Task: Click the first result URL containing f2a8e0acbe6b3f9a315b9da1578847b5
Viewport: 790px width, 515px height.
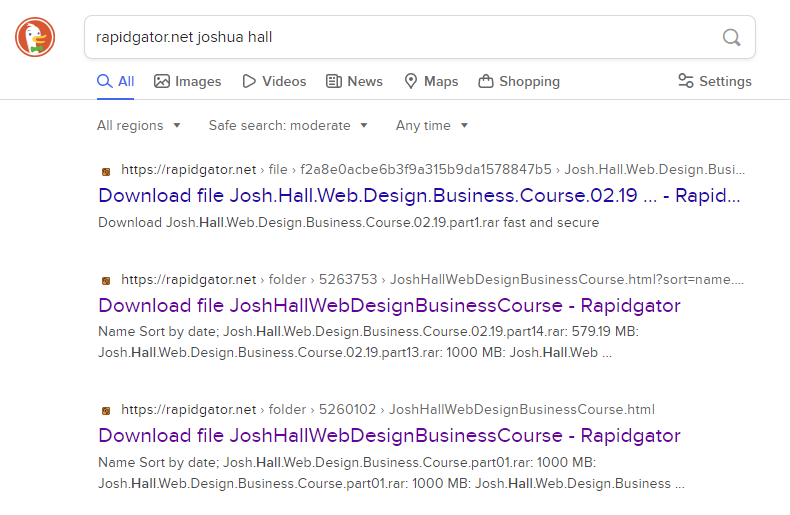Action: tap(433, 170)
